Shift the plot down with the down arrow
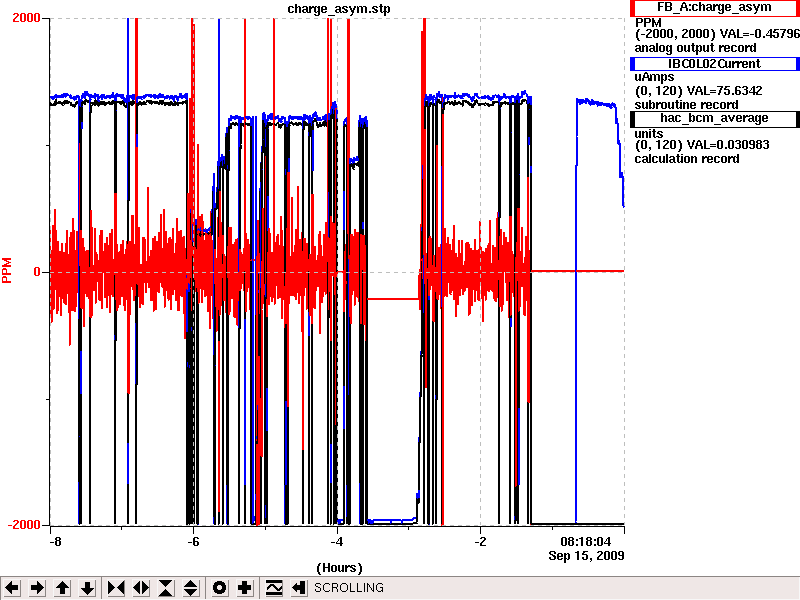 88,588
